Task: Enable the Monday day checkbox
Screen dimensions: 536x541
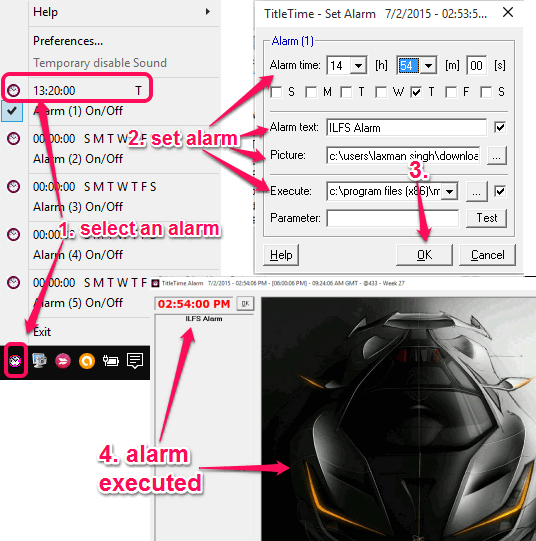Action: (x=311, y=92)
